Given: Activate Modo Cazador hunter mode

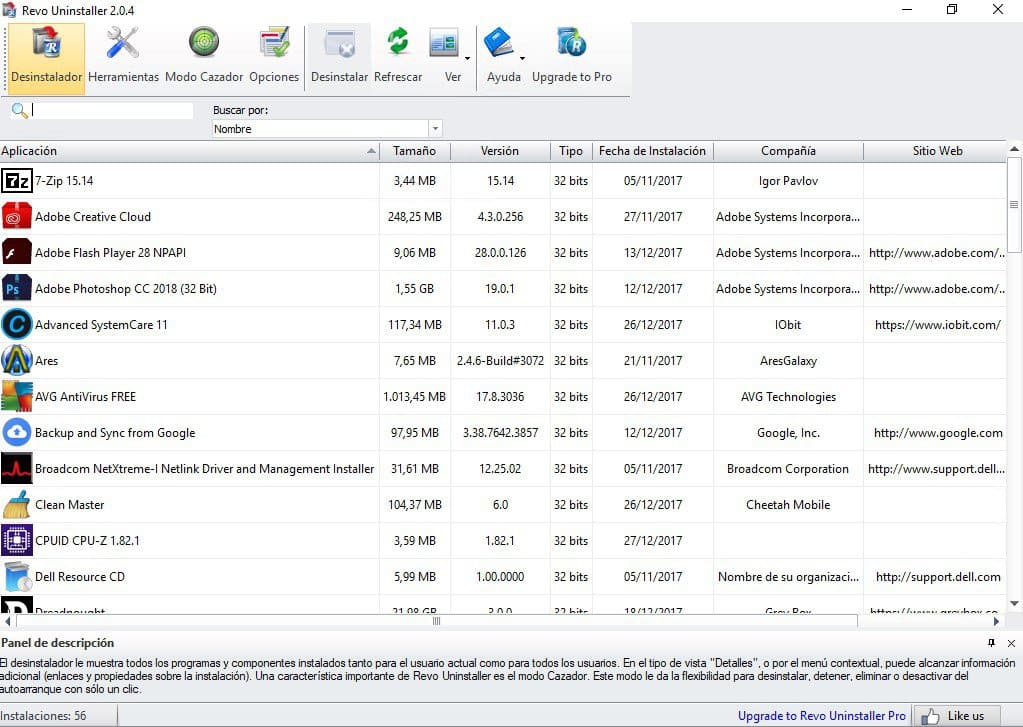Looking at the screenshot, I should 204,43.
